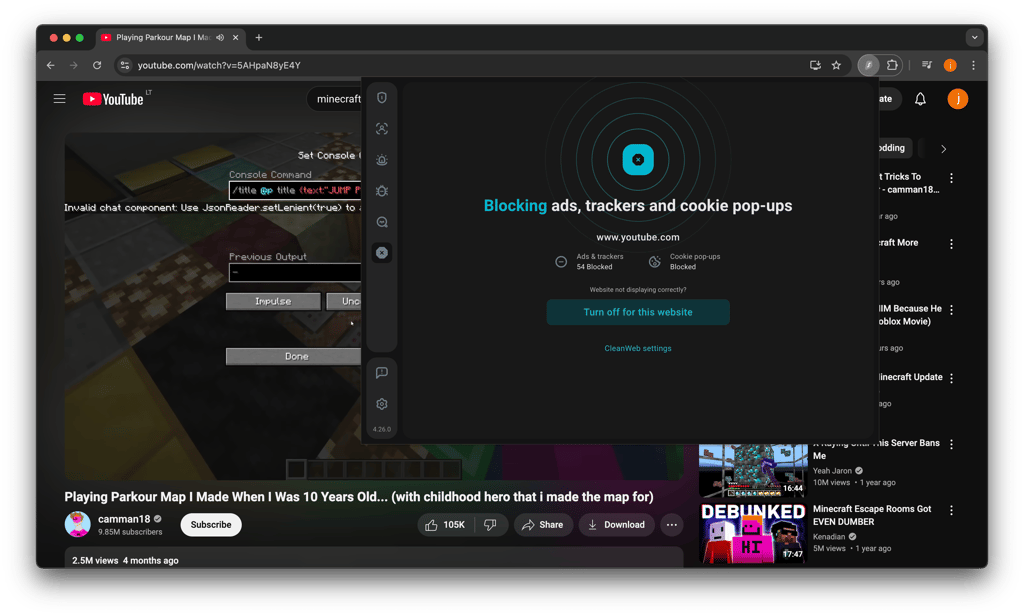Mute the tab via speaker icon

click(x=220, y=37)
